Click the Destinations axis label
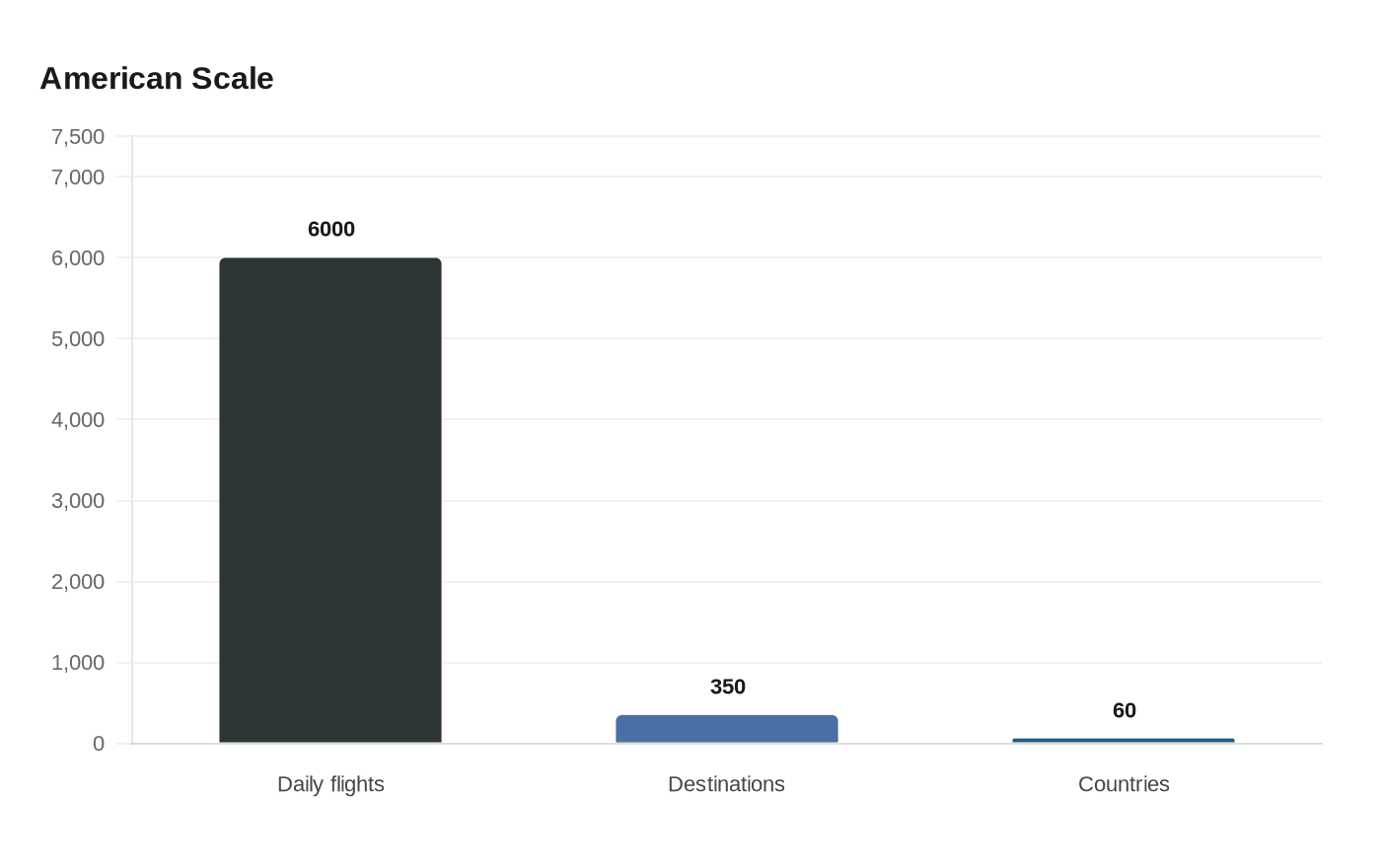This screenshot has width=1381, height=868. pos(726,784)
